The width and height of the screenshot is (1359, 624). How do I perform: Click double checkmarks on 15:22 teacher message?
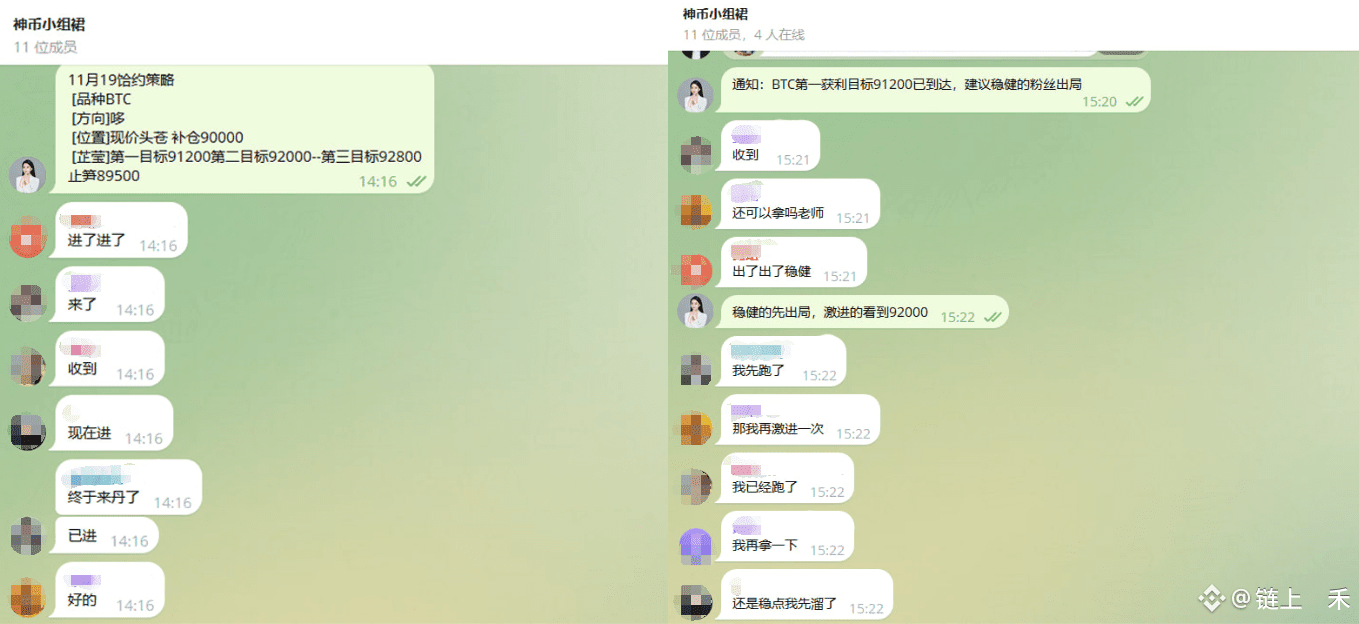tap(993, 317)
